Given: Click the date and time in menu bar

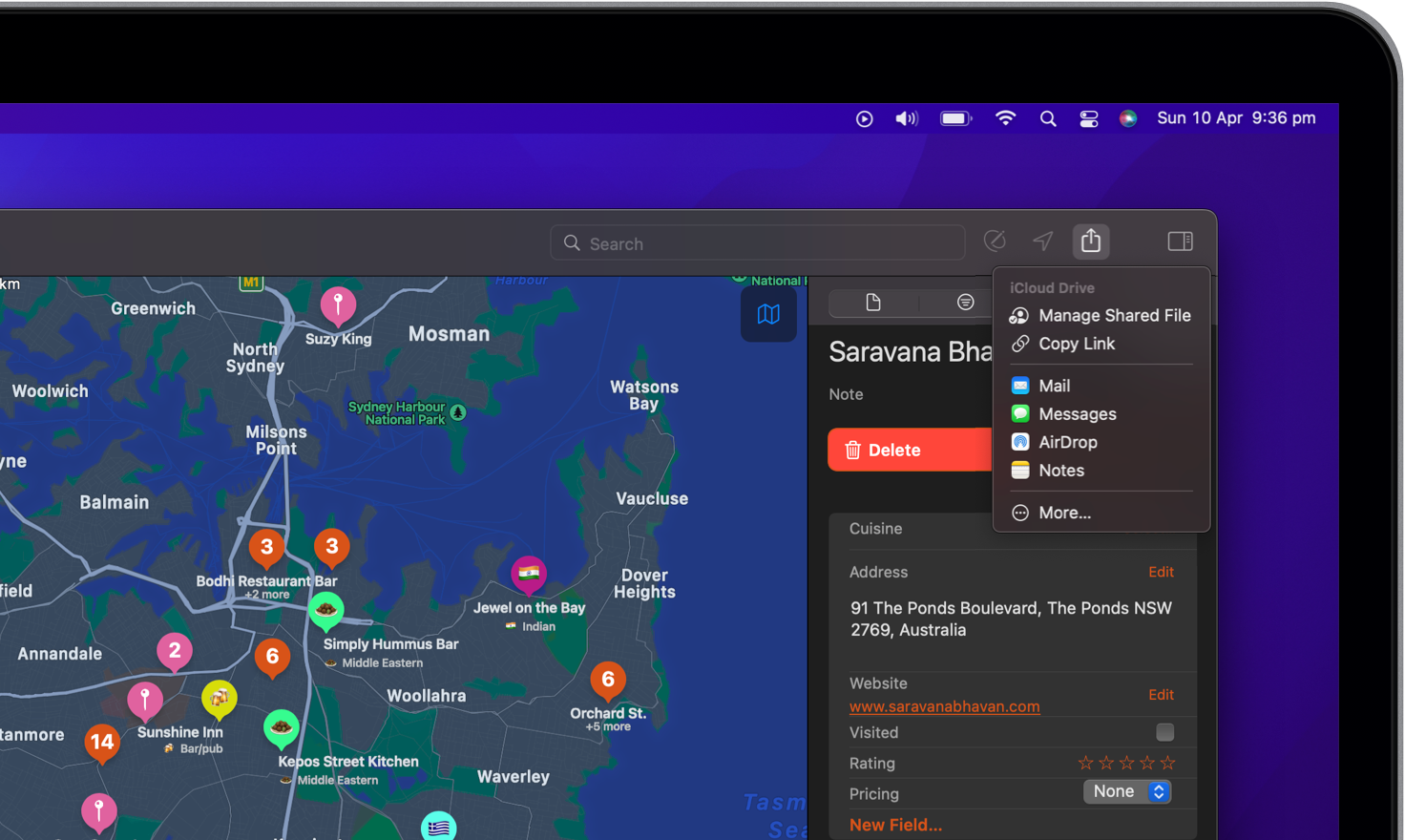Looking at the screenshot, I should click(1236, 118).
